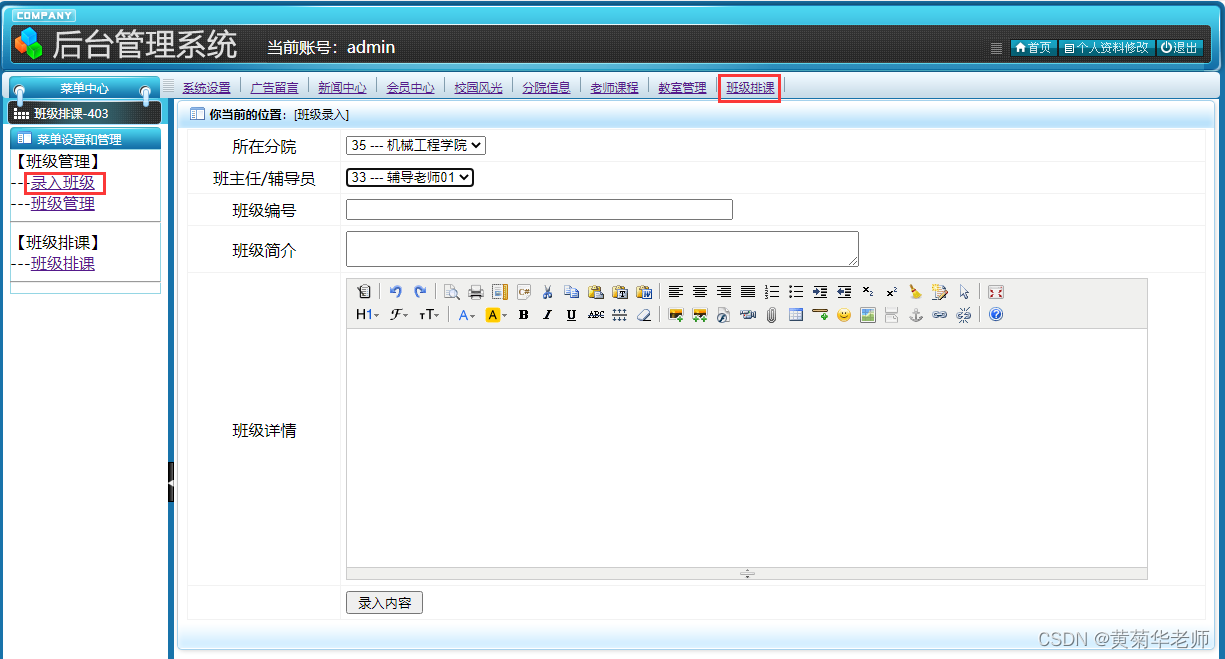Grab the editor bottom resize handle
Screen dimensions: 1225x659
(x=747, y=574)
